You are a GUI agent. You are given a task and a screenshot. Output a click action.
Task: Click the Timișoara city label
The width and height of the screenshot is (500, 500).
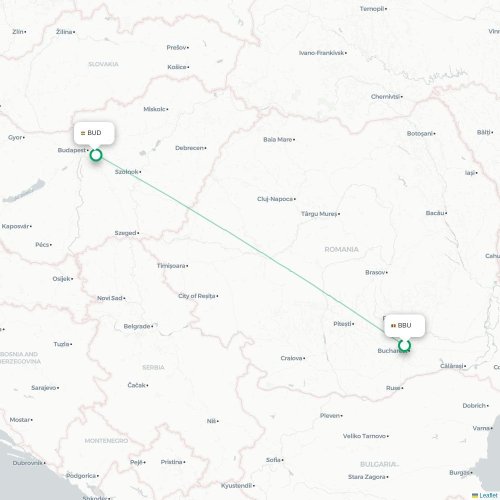click(171, 266)
